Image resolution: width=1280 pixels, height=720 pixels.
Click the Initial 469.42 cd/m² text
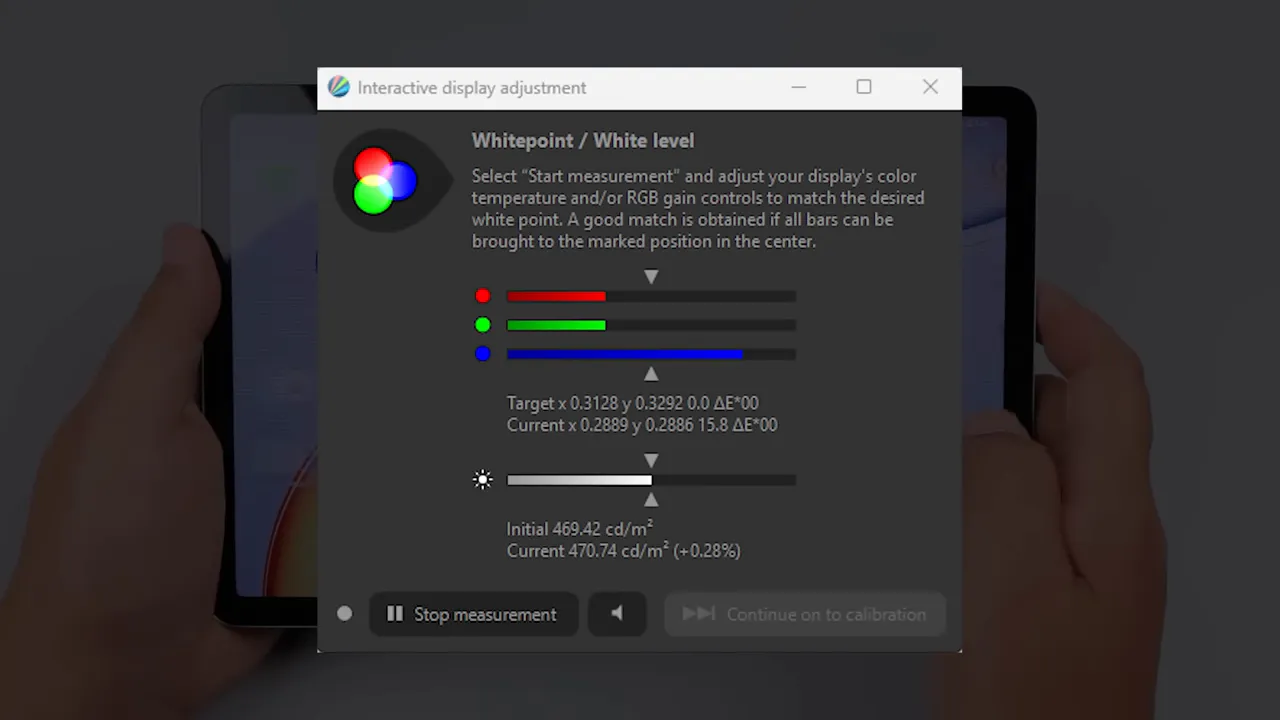(x=580, y=529)
